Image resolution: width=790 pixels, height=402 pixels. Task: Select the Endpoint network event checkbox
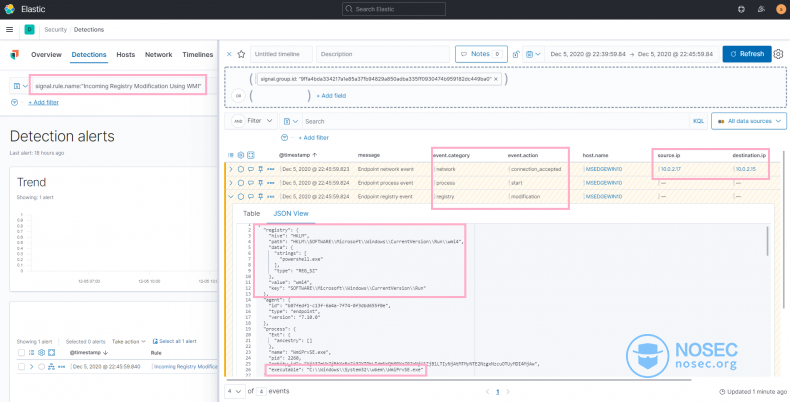coord(241,169)
